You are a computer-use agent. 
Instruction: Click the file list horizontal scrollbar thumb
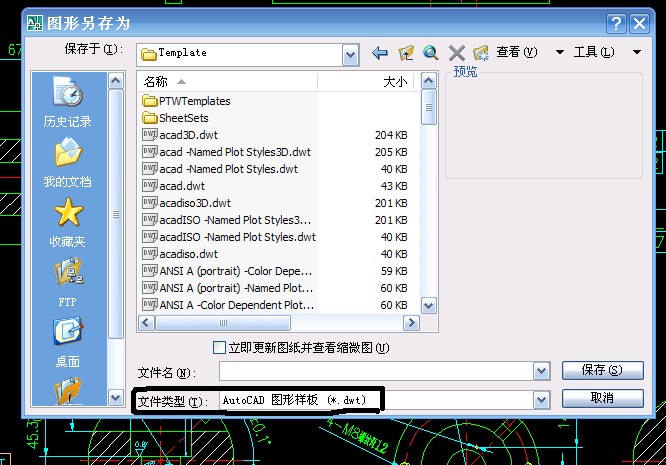coord(223,323)
